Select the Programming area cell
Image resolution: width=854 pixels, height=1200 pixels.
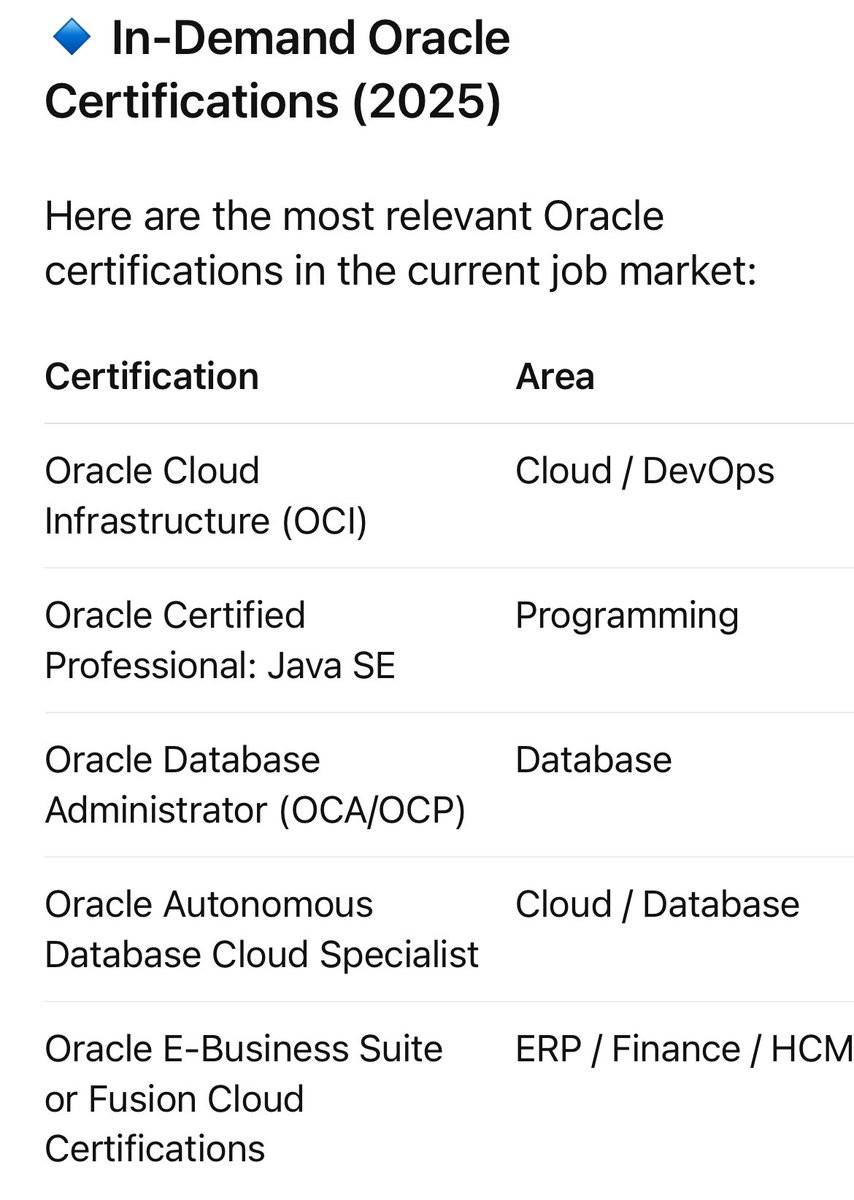coord(627,616)
